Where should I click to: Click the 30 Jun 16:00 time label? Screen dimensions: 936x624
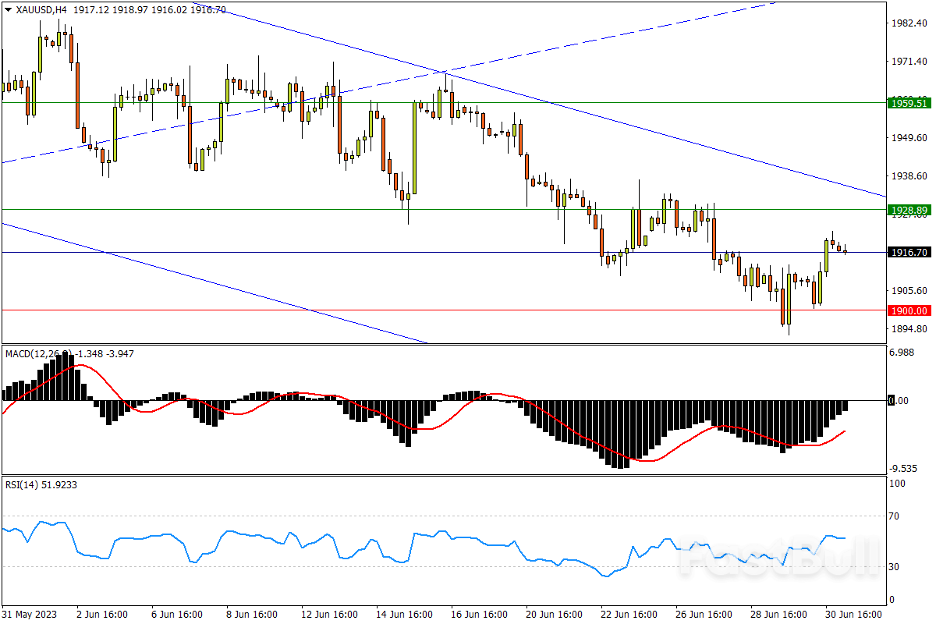[x=851, y=614]
